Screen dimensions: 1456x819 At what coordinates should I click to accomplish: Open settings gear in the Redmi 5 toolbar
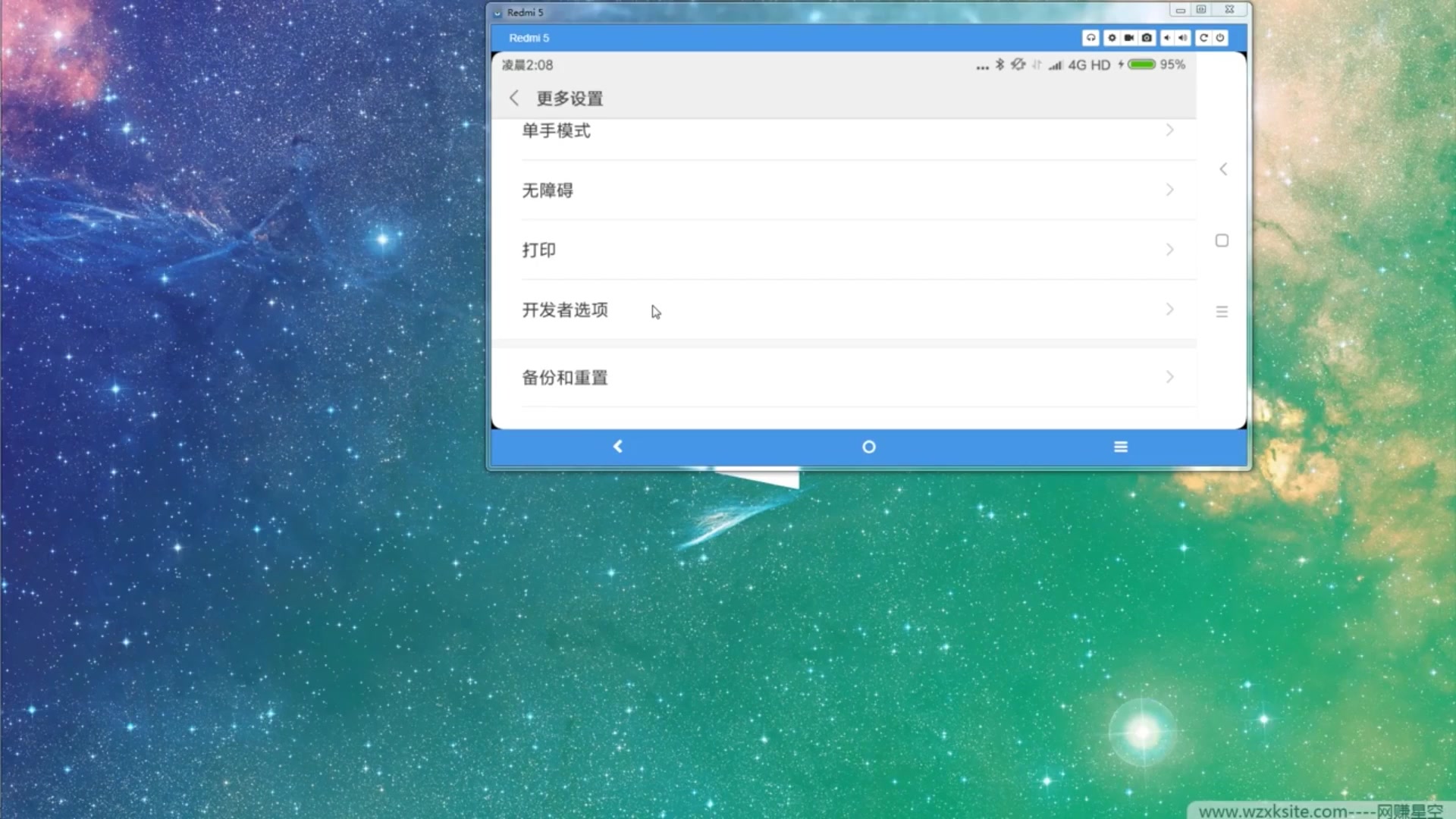[x=1112, y=38]
